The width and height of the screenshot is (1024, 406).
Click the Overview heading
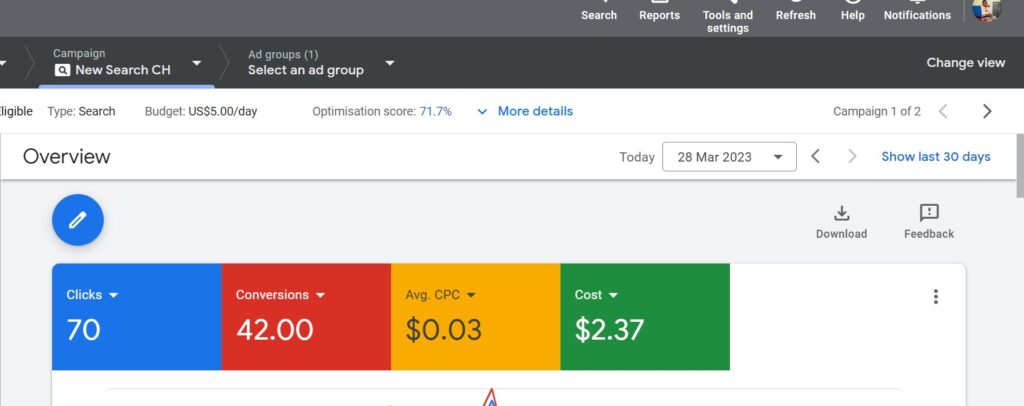[67, 157]
